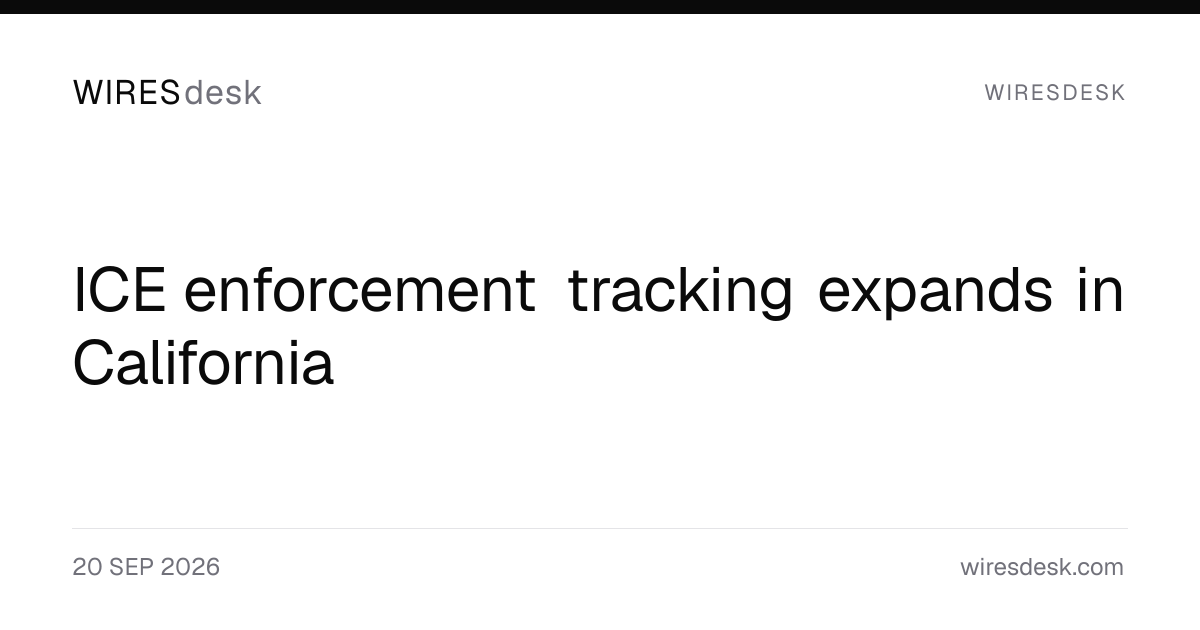Viewport: 1200px width, 630px height.
Task: Click the black bar at the top
Action: click(600, 6)
